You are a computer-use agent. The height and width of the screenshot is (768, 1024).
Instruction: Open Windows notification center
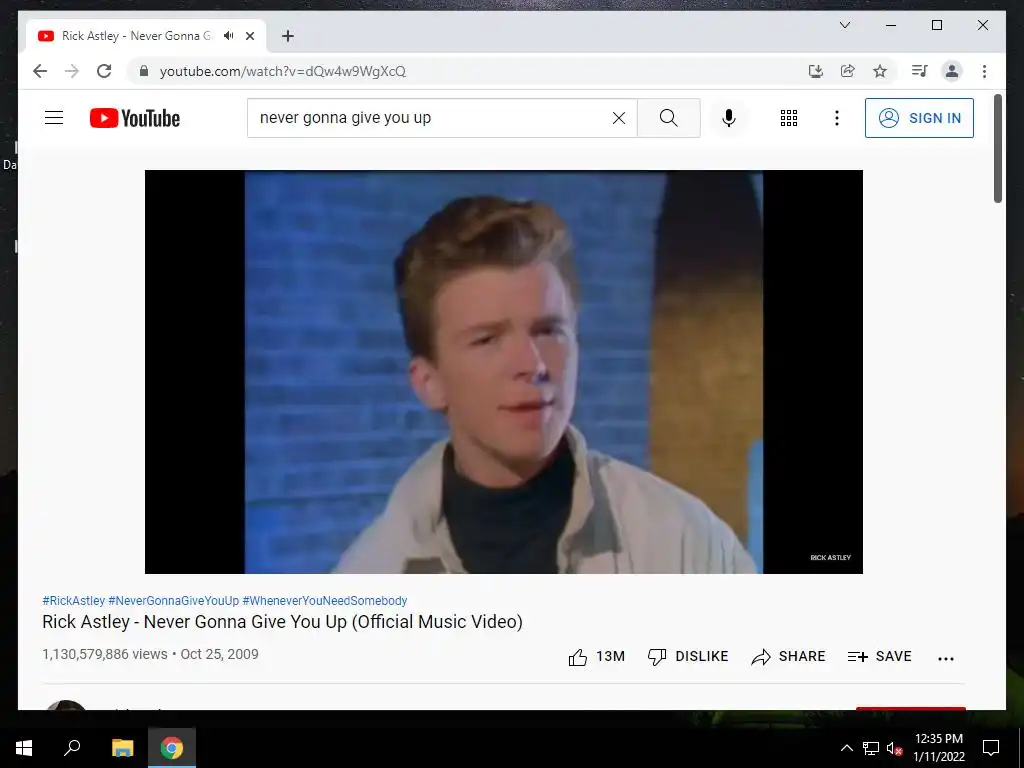(x=991, y=748)
